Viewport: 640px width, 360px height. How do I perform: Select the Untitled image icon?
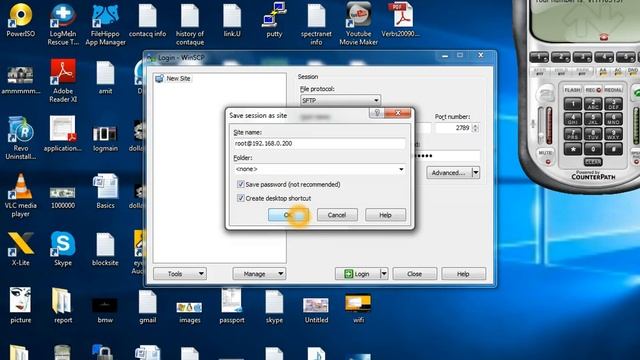pos(316,310)
